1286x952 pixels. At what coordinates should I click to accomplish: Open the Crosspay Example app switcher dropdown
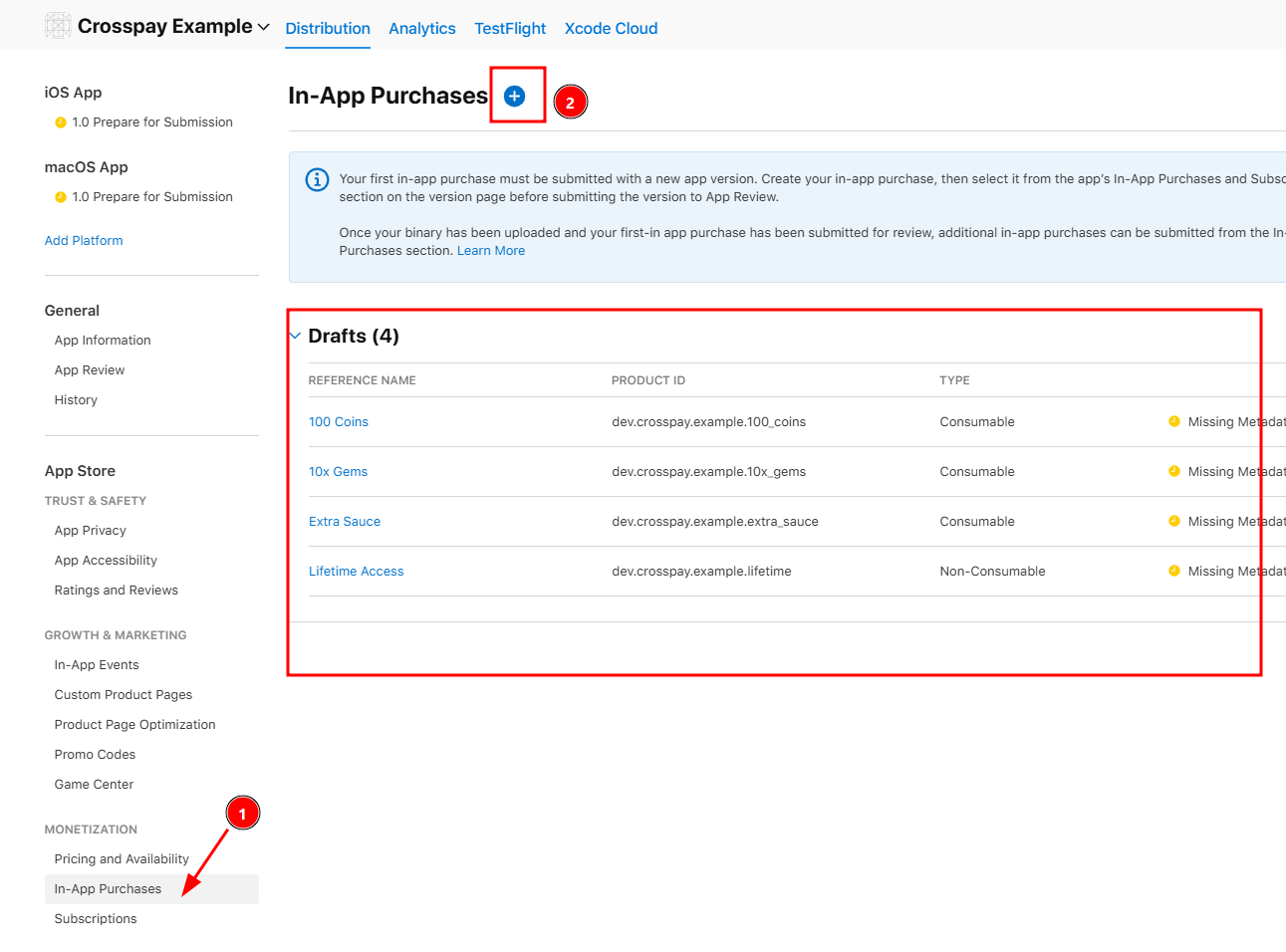(264, 27)
